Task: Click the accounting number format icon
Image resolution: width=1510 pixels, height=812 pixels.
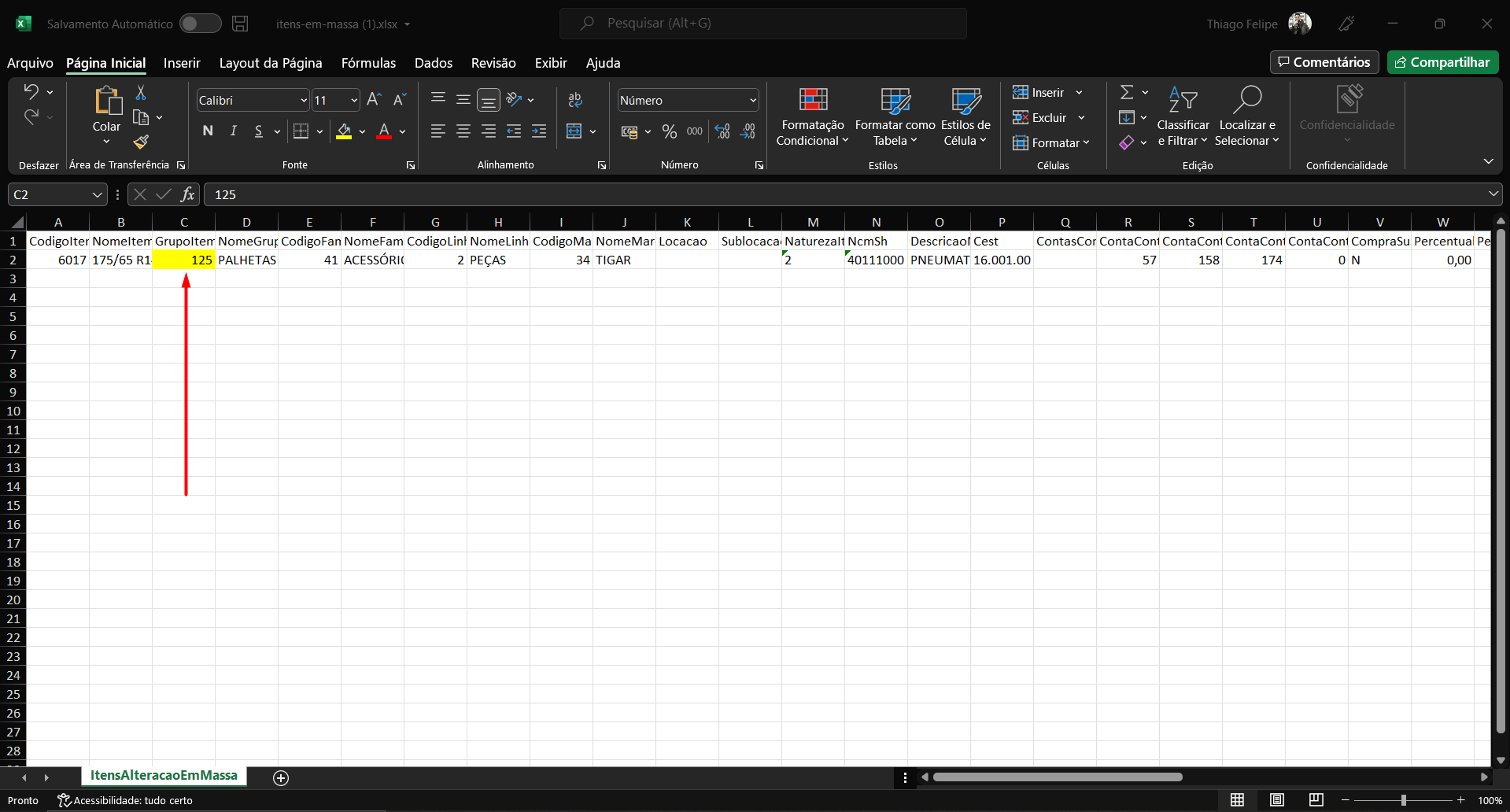Action: click(x=629, y=131)
